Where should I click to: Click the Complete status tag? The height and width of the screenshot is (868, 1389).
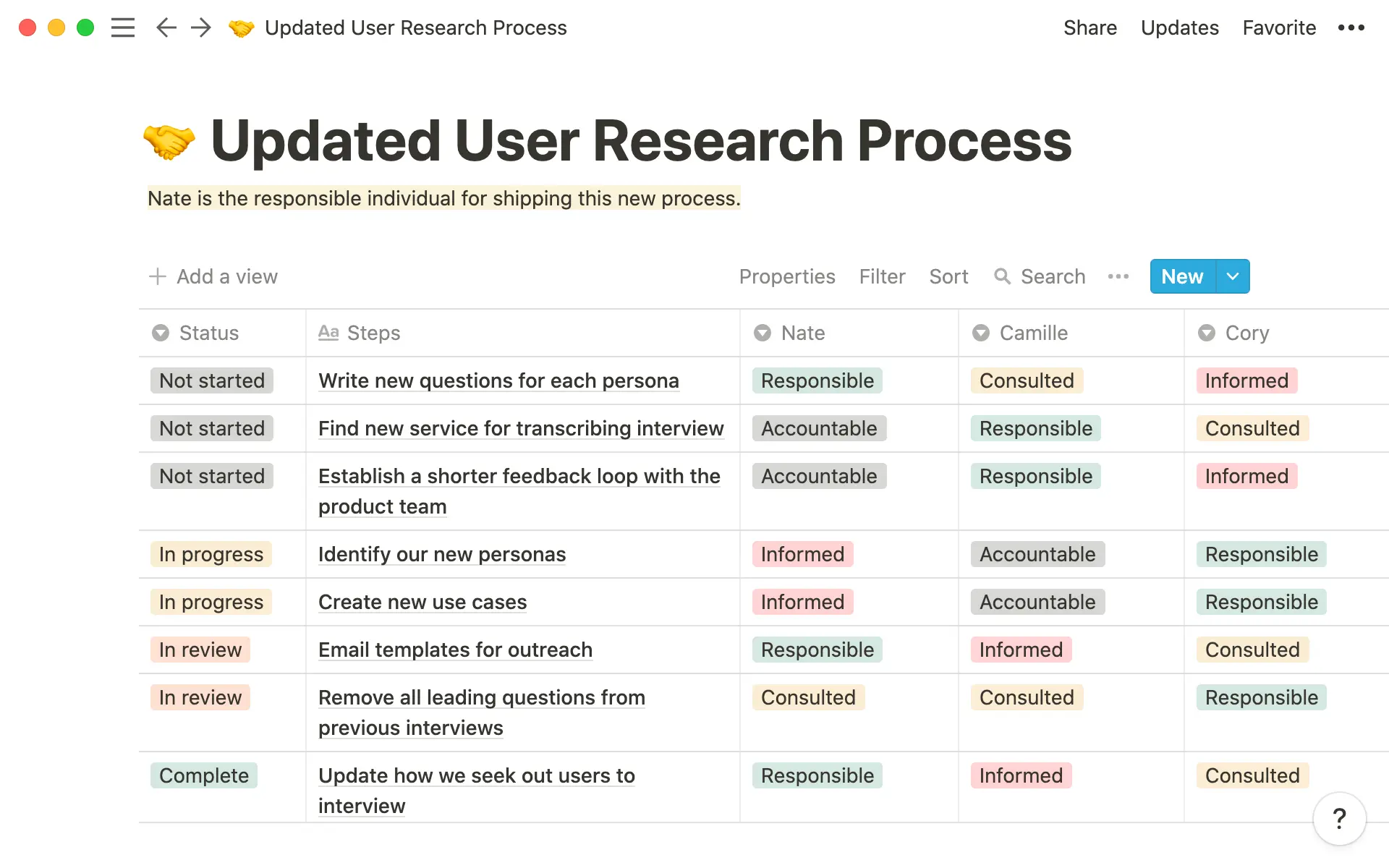(203, 775)
